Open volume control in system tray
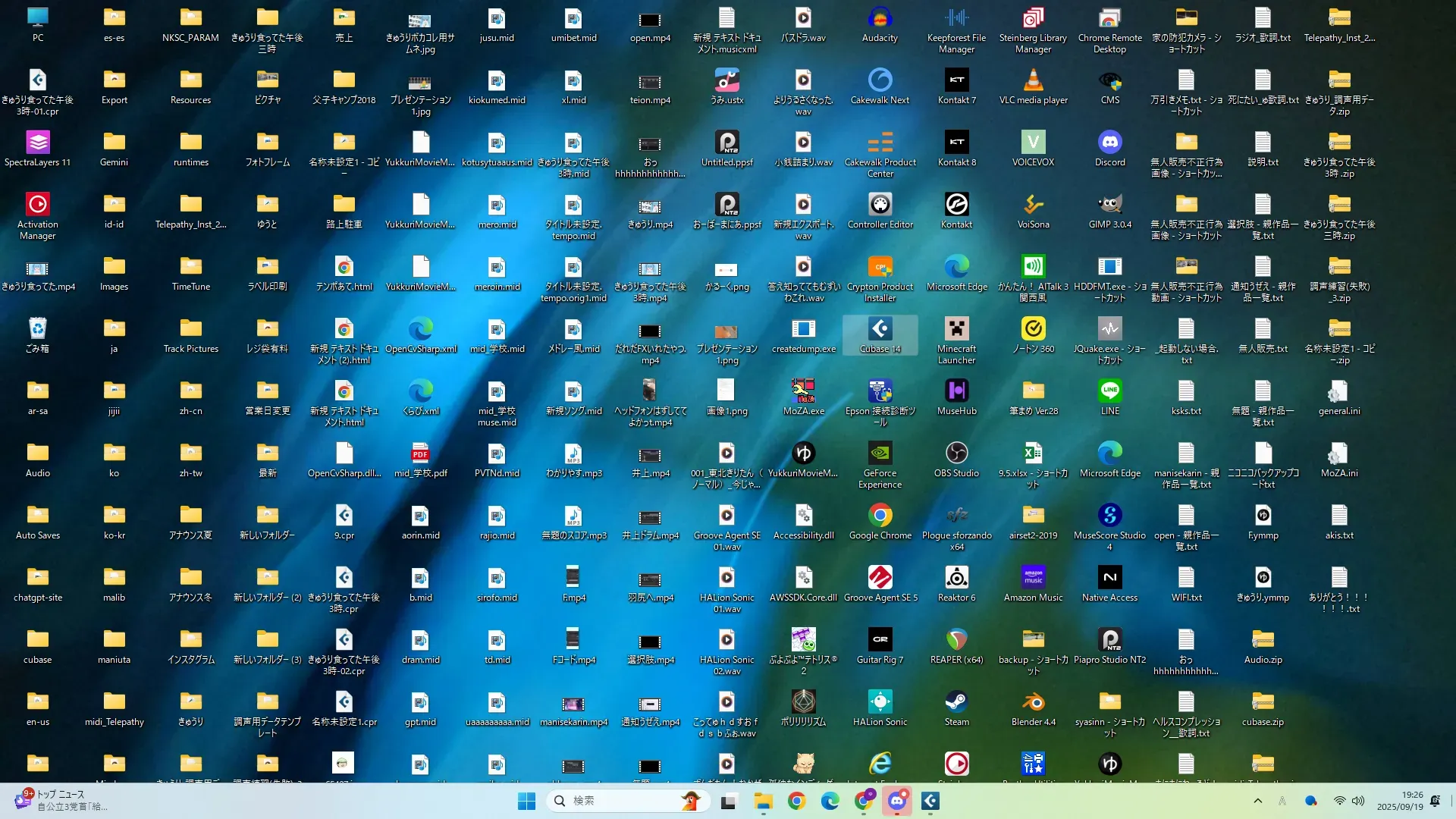Image resolution: width=1456 pixels, height=819 pixels. [x=1358, y=801]
